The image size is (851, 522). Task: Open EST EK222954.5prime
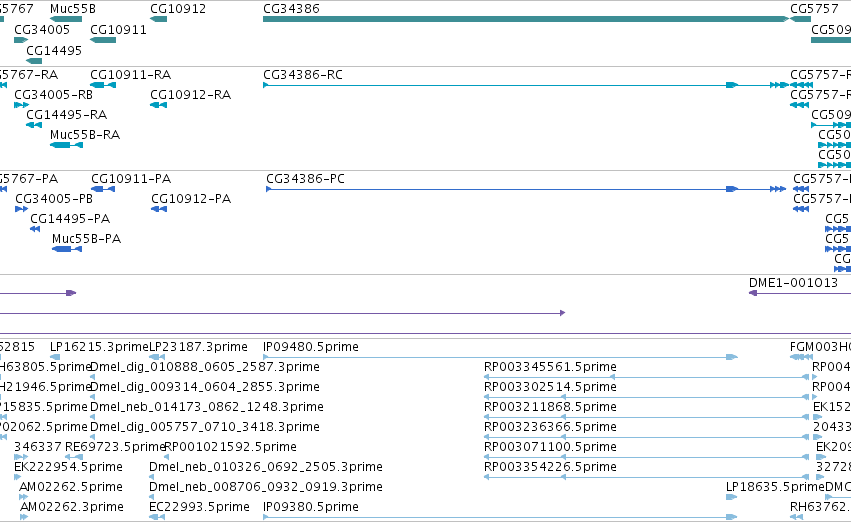point(68,468)
